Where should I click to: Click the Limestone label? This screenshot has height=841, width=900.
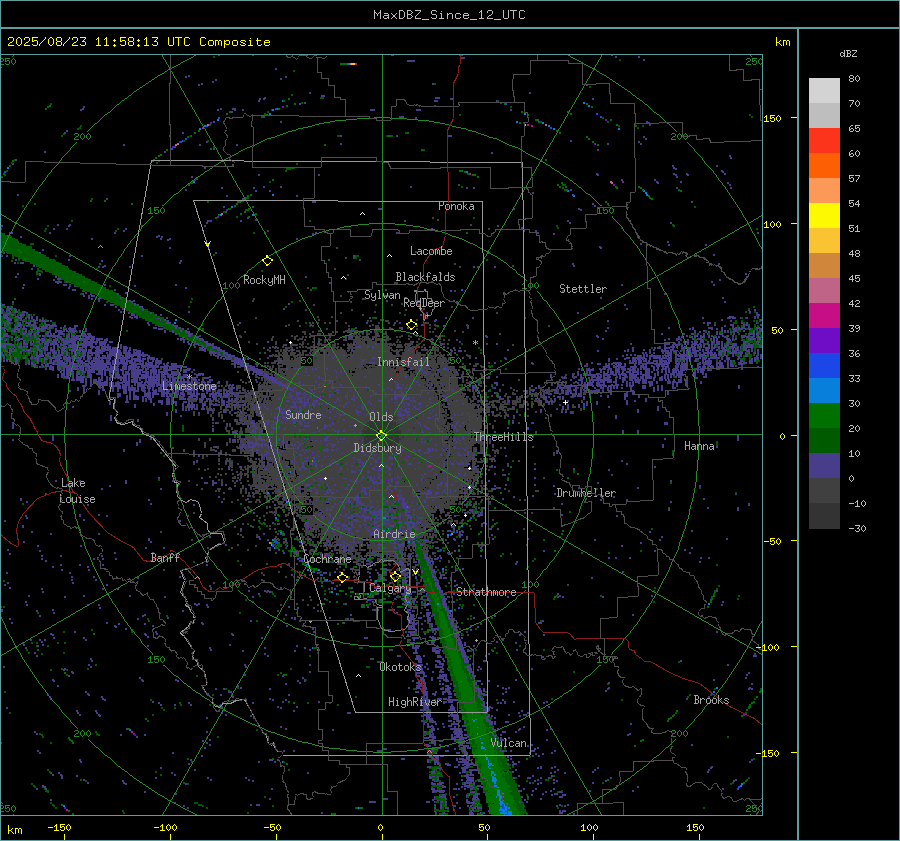[x=189, y=386]
